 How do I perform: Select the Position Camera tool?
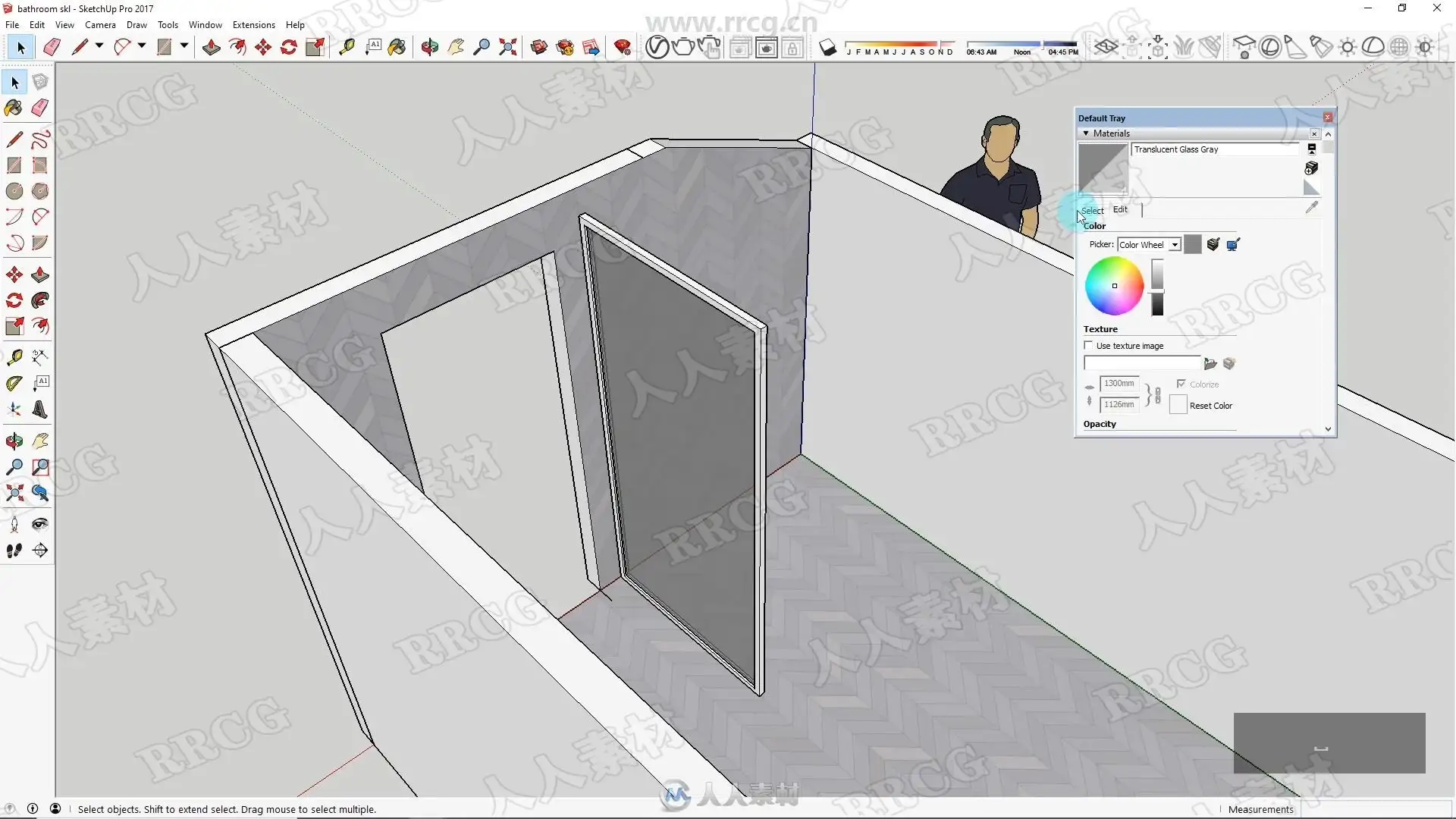click(x=14, y=525)
